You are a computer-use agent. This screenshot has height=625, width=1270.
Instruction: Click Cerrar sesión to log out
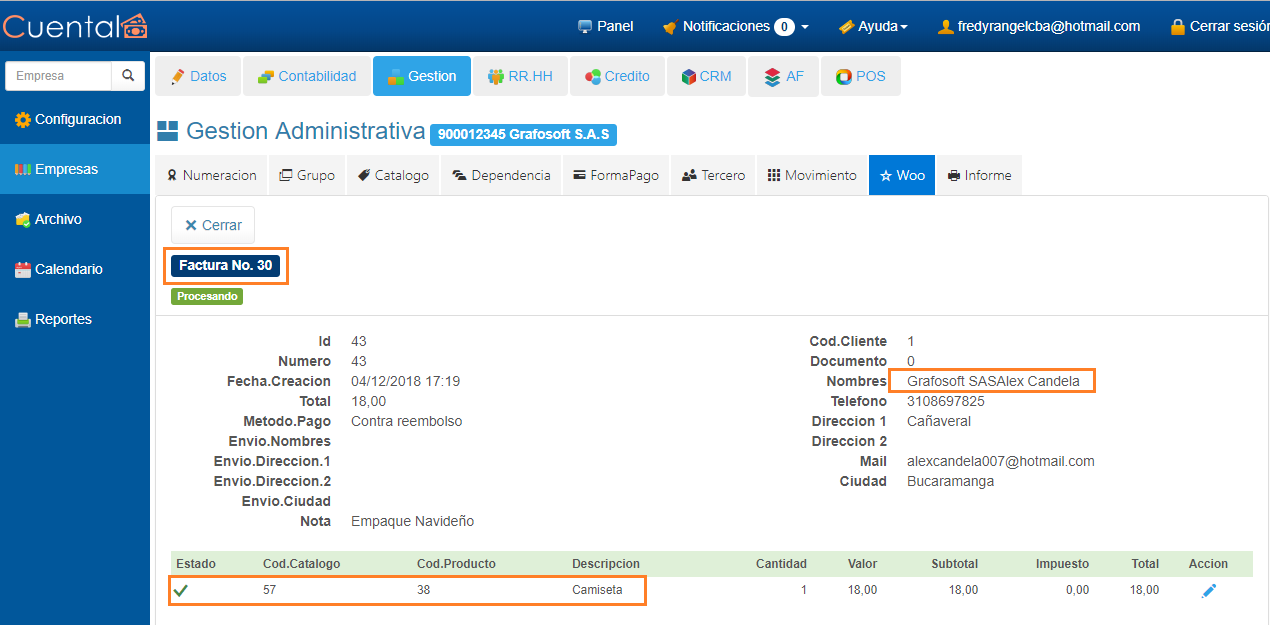tap(1220, 27)
